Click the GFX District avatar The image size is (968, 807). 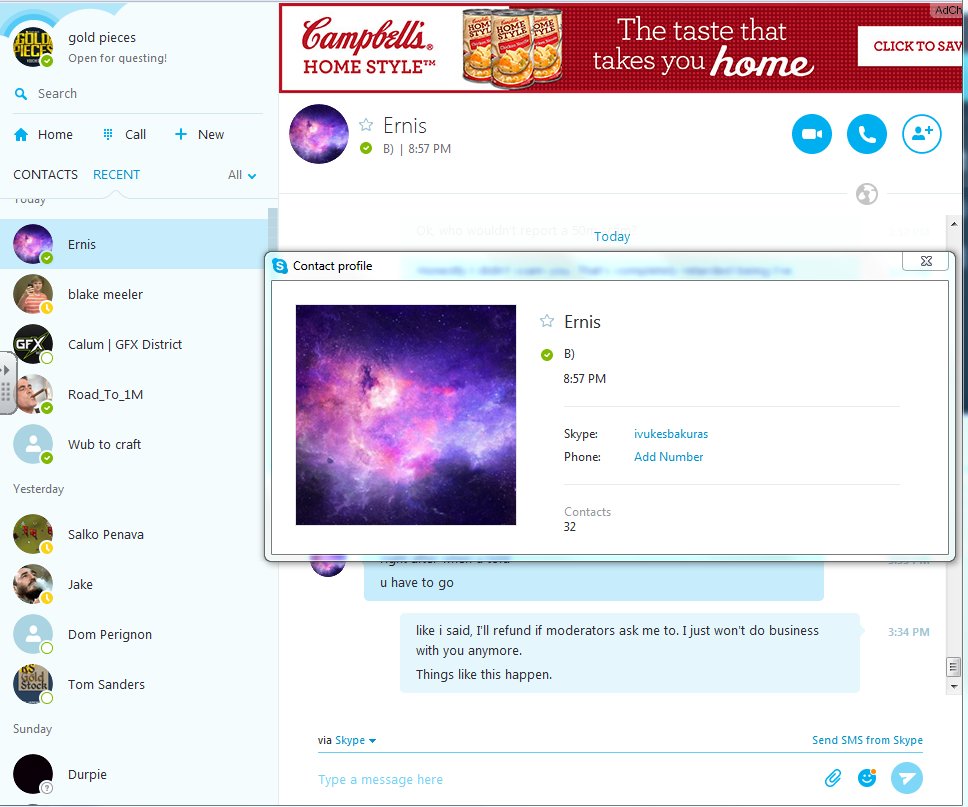(33, 344)
